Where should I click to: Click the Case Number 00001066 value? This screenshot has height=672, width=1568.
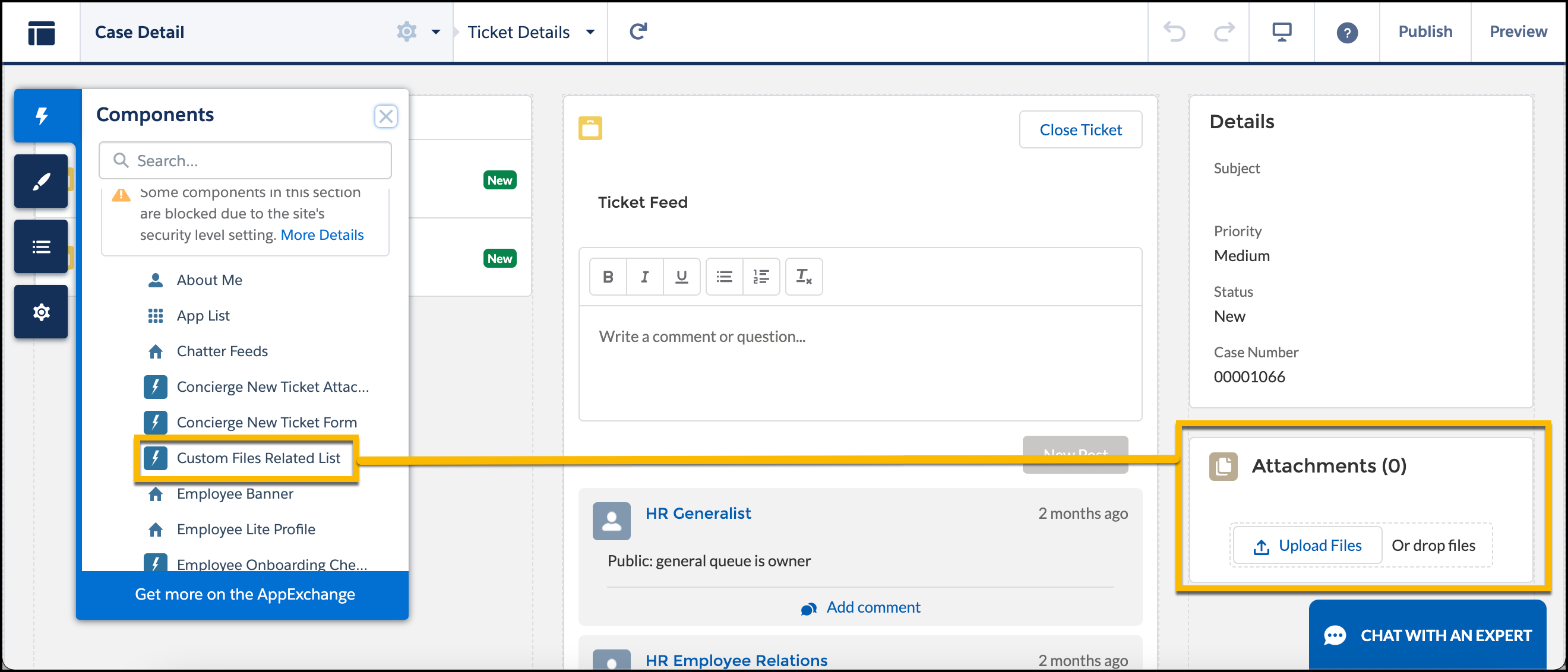coord(1249,377)
